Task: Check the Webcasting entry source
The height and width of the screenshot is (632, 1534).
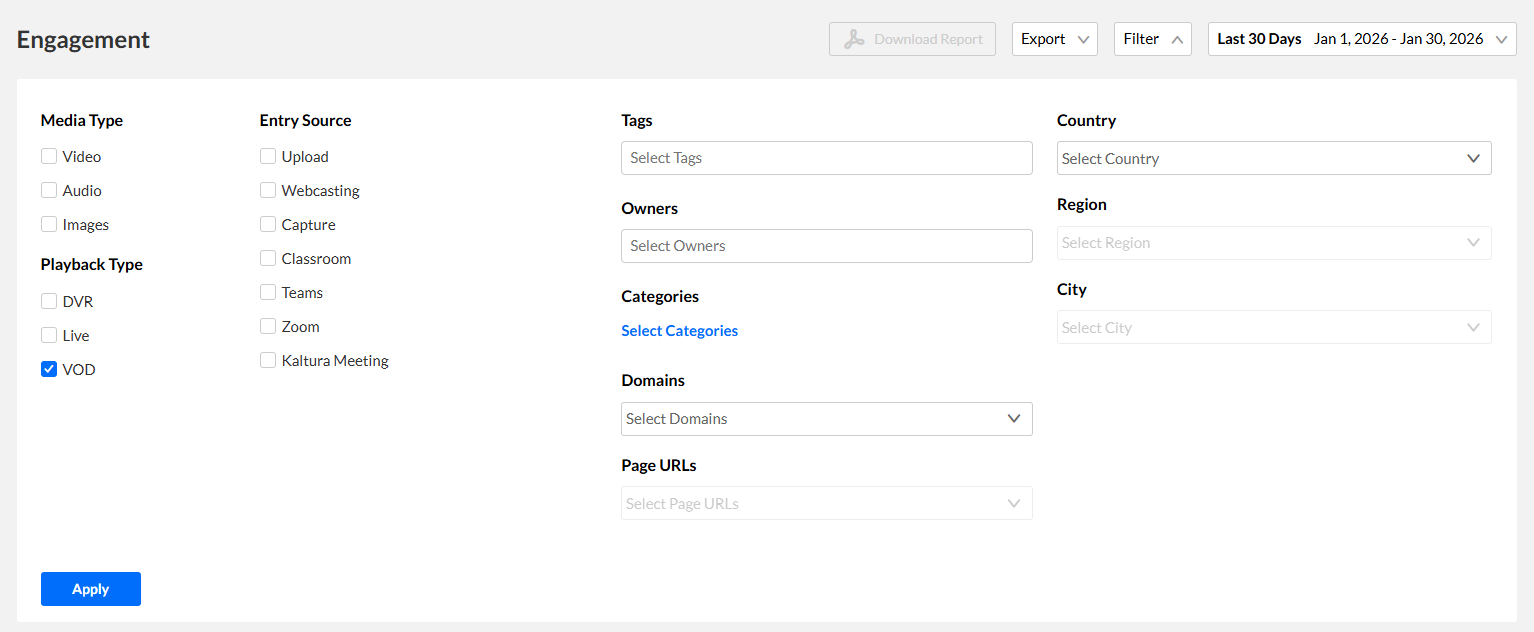Action: tap(268, 190)
